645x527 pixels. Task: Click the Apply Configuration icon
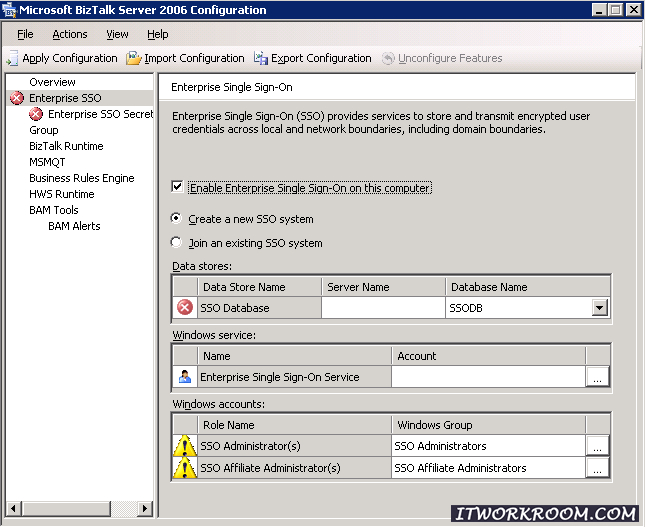[x=12, y=58]
